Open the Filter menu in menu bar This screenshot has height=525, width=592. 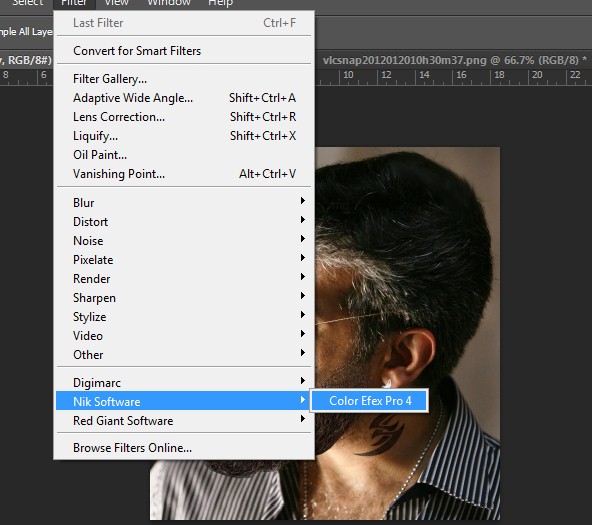click(x=74, y=3)
